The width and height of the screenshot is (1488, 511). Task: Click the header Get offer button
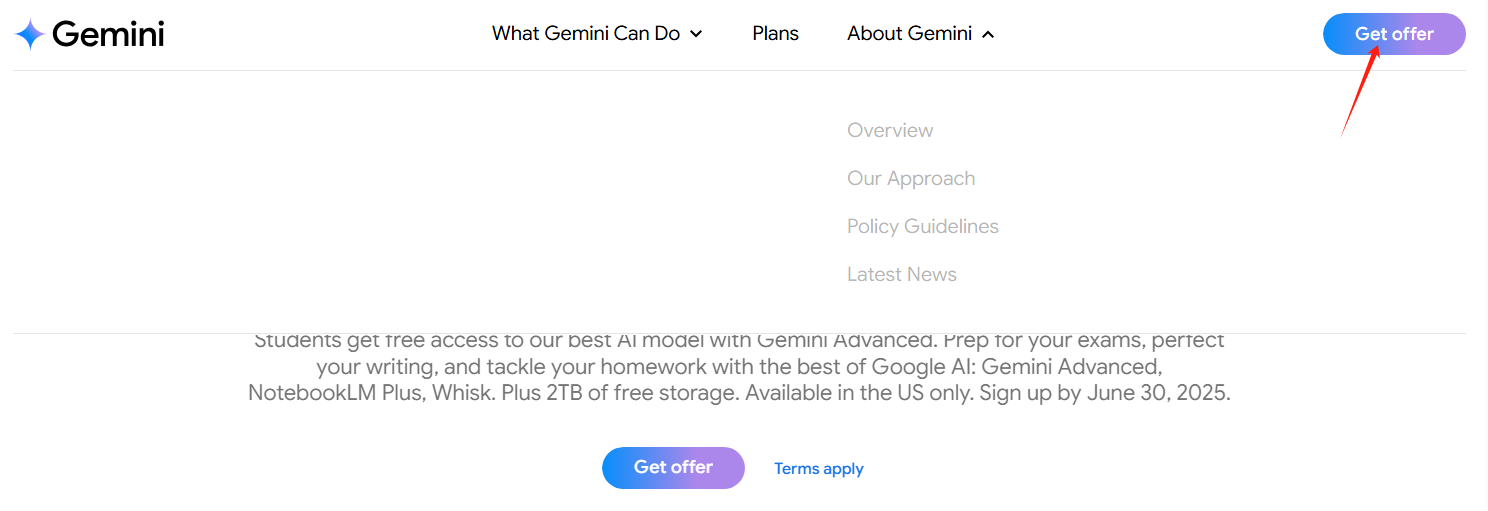pyautogui.click(x=1394, y=34)
